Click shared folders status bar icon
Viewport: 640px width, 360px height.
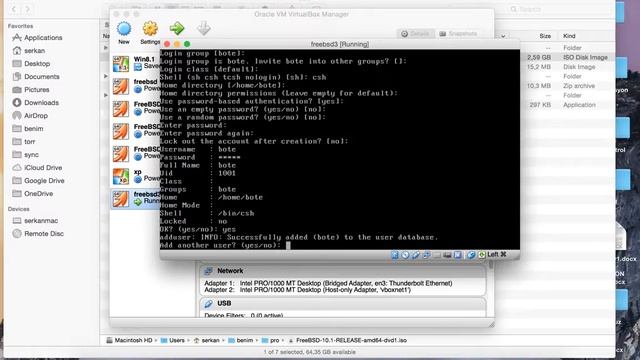pos(437,255)
